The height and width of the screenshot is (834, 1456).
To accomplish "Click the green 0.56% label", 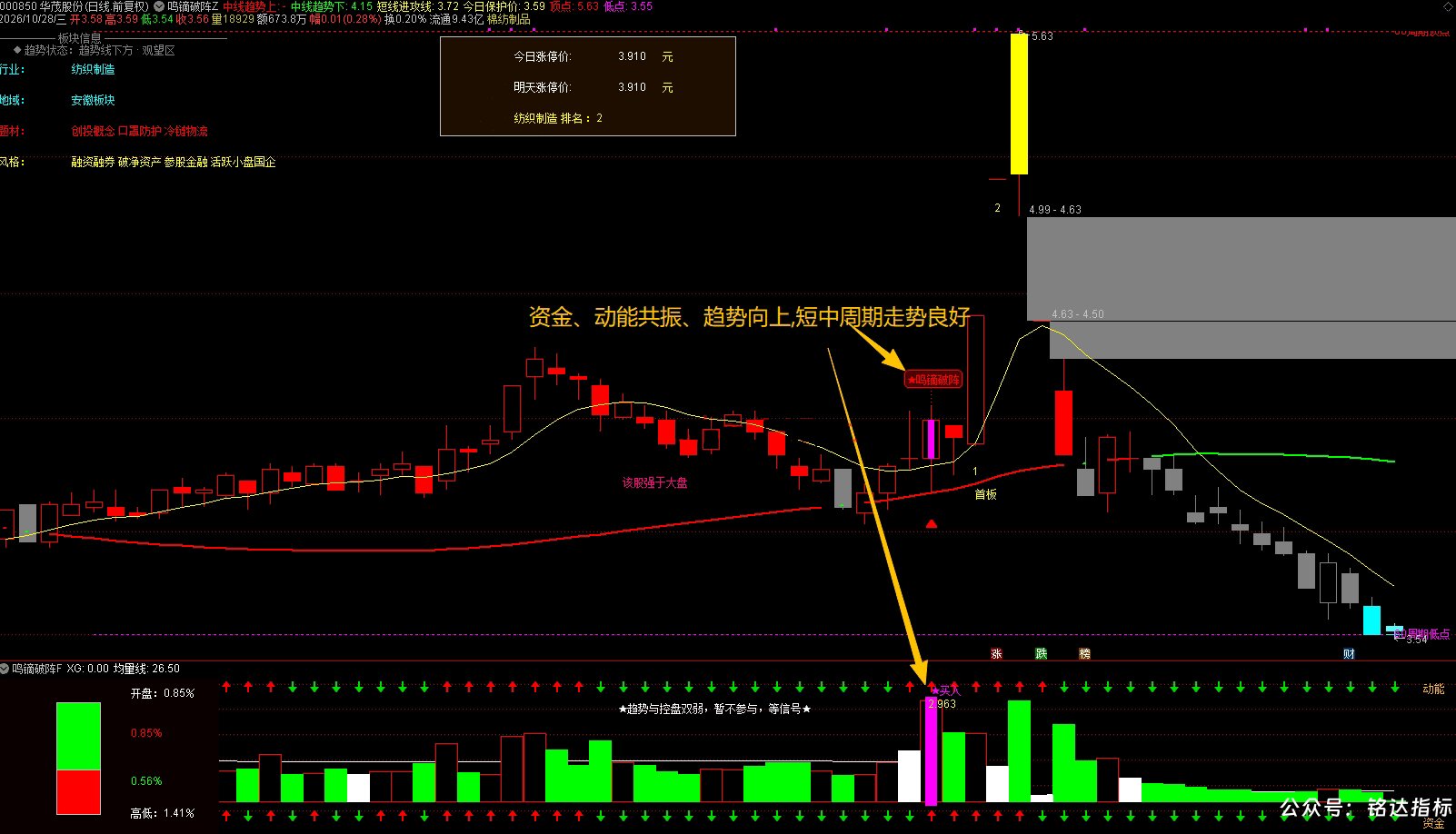I will click(x=146, y=780).
